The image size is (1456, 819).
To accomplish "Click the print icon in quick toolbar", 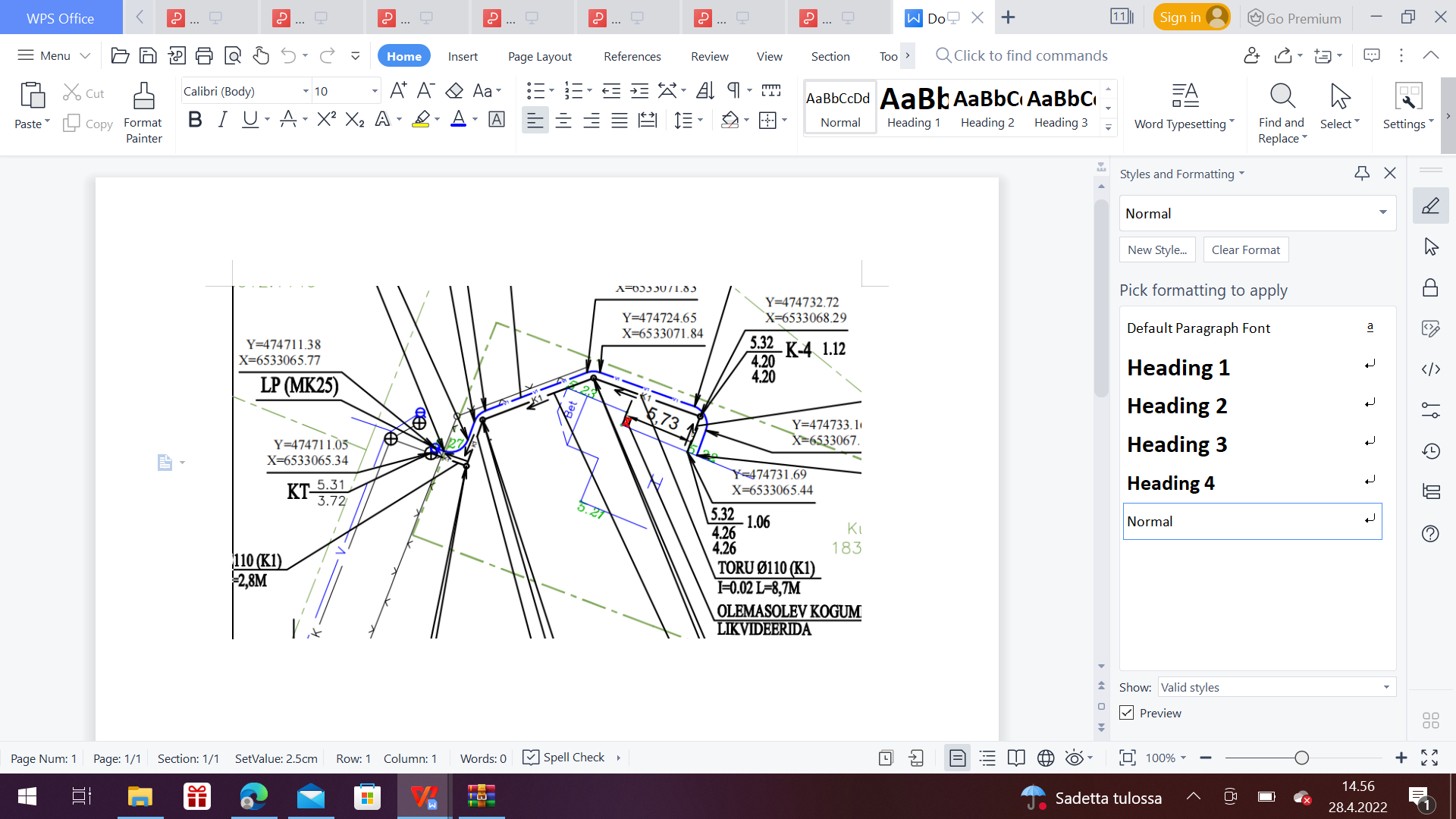I will coord(204,55).
